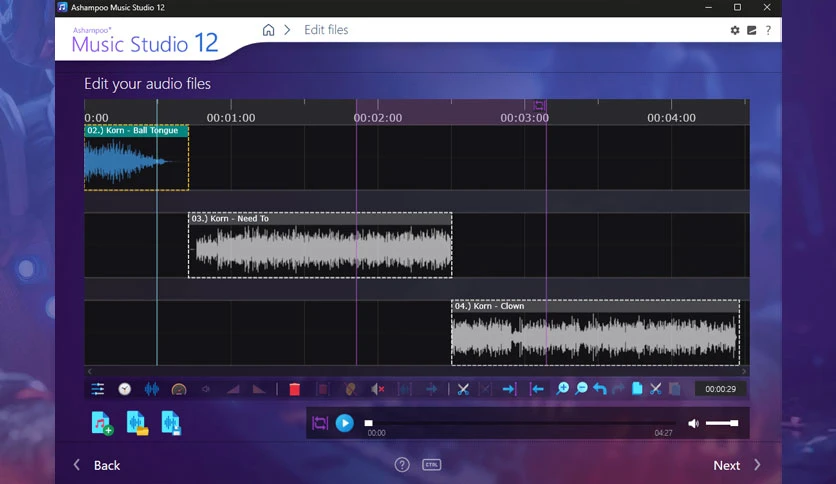Cut selection with scissors near copy icon
This screenshot has height=484, width=836.
[x=656, y=389]
